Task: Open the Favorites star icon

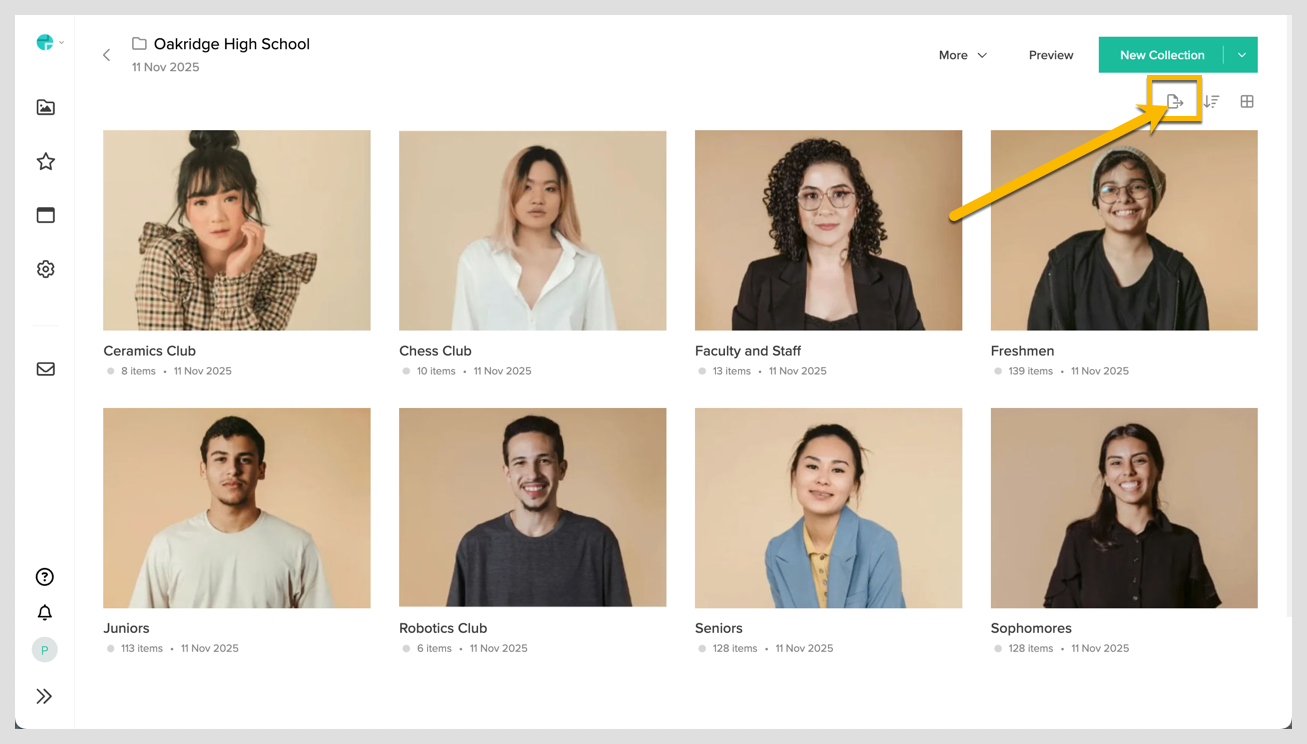Action: click(x=46, y=161)
